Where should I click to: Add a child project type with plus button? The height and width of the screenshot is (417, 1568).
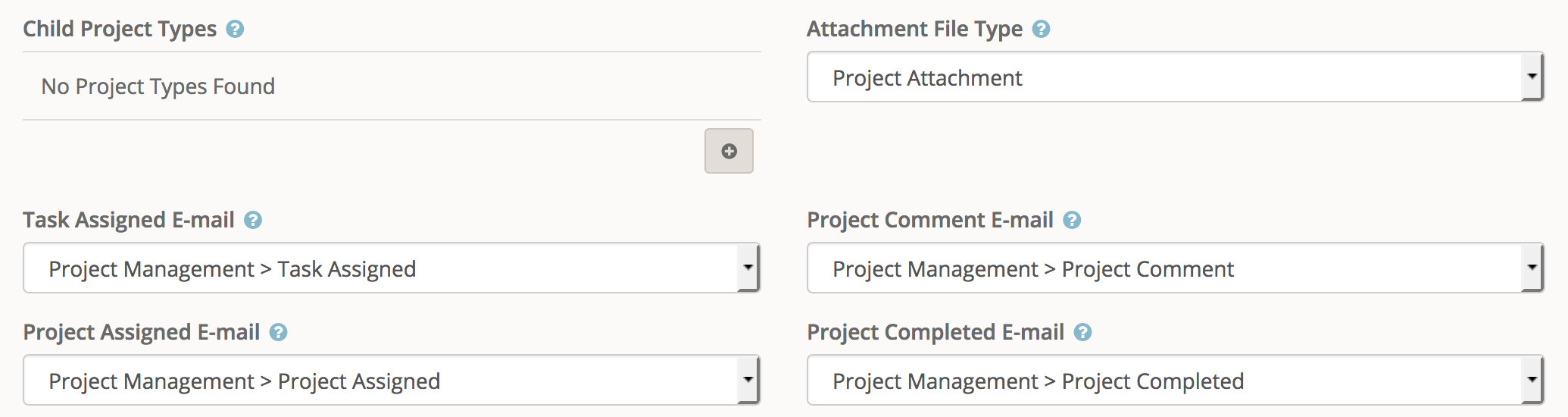(x=729, y=151)
